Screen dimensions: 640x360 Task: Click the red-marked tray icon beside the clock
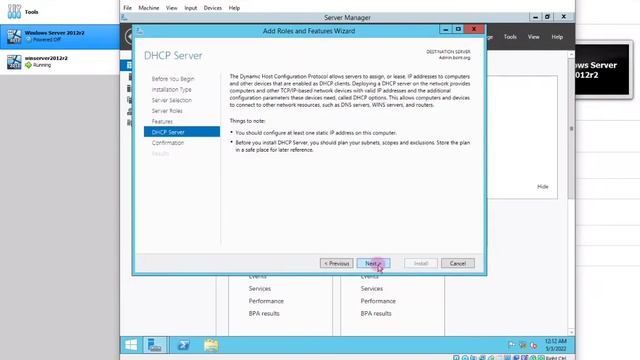pyautogui.click(x=533, y=345)
